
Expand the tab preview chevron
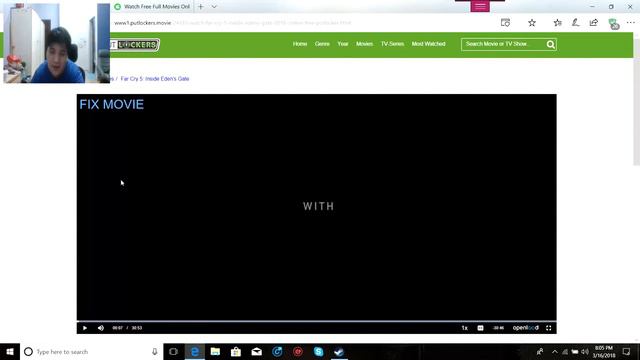pos(214,7)
